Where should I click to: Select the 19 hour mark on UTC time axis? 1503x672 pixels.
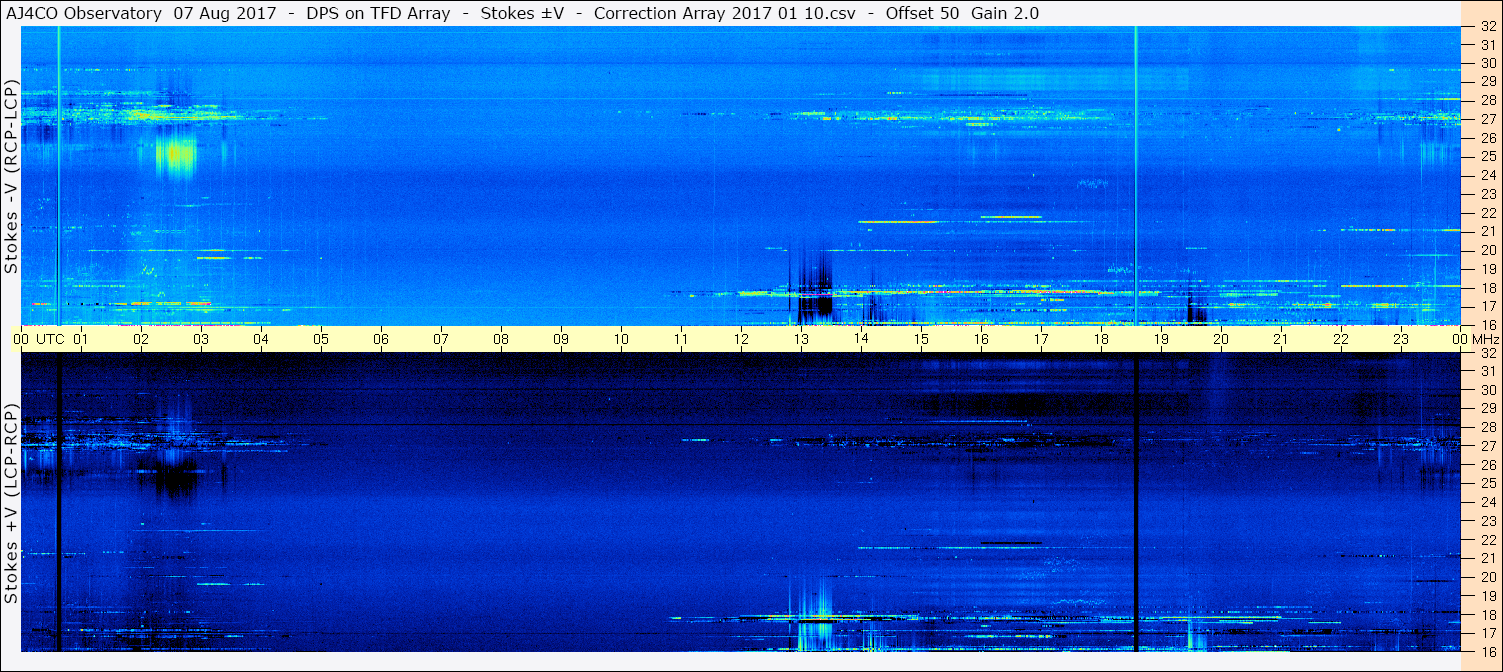pos(1161,339)
